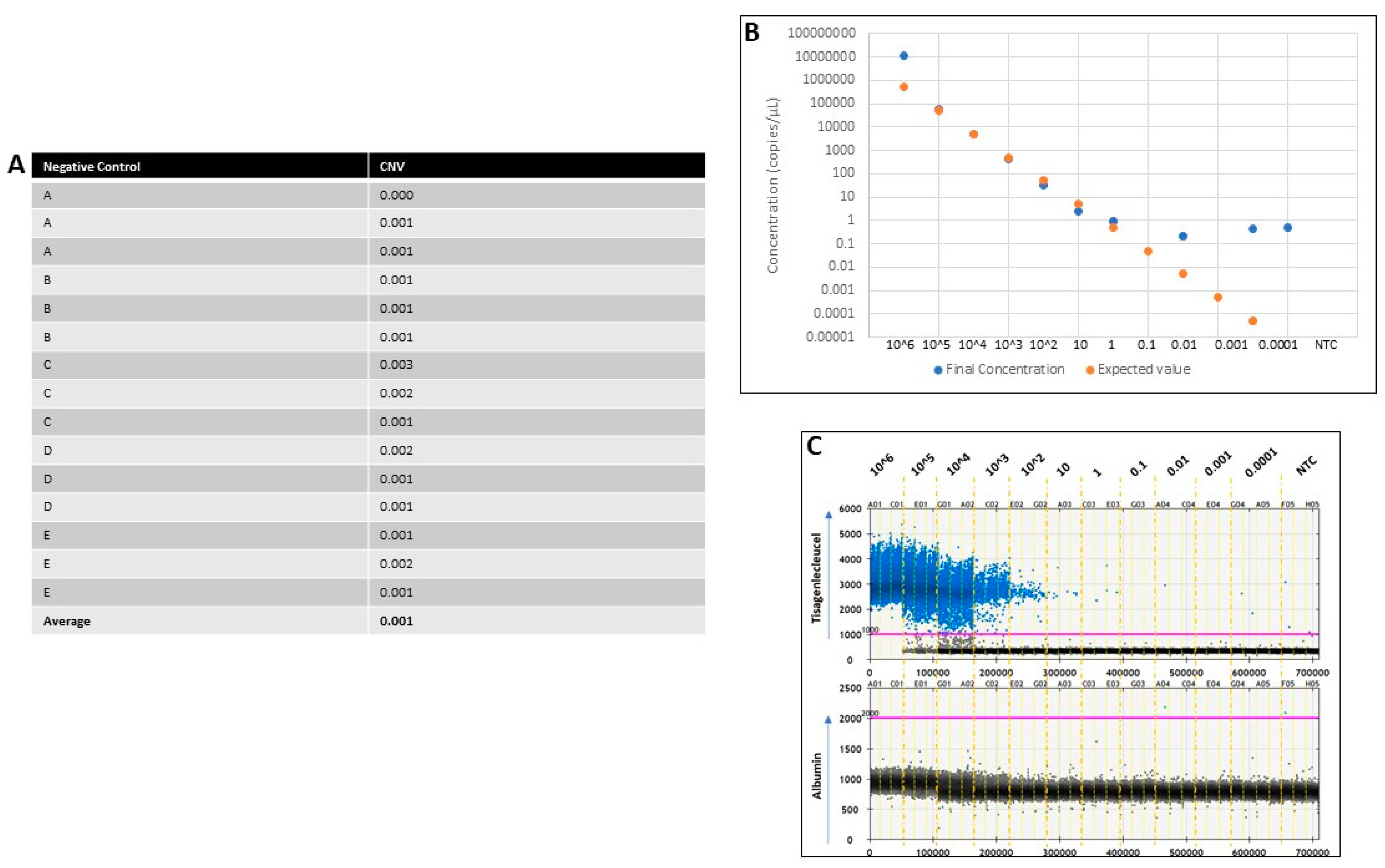Image resolution: width=1385 pixels, height=868 pixels.
Task: Click the 100000000 y-axis label in chart B
Action: click(x=822, y=33)
